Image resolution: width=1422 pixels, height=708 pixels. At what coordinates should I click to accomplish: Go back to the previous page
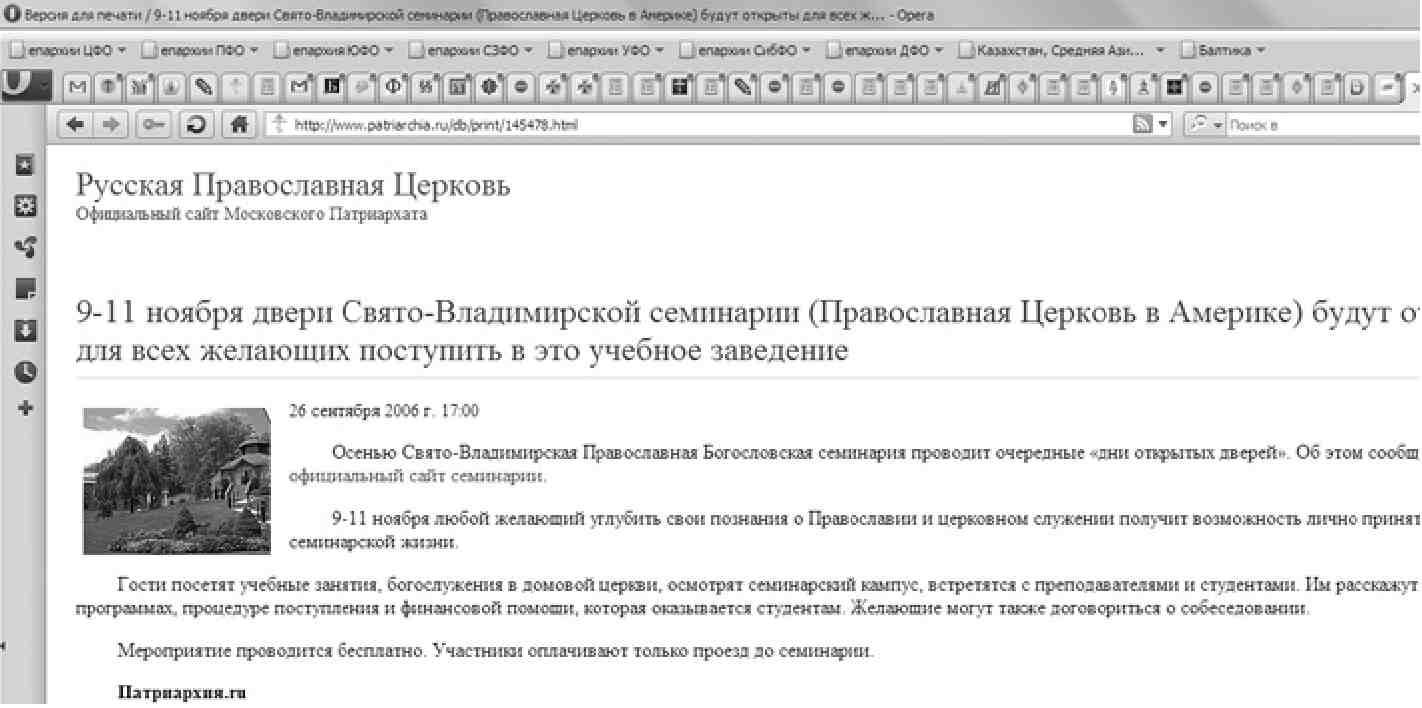coord(76,125)
